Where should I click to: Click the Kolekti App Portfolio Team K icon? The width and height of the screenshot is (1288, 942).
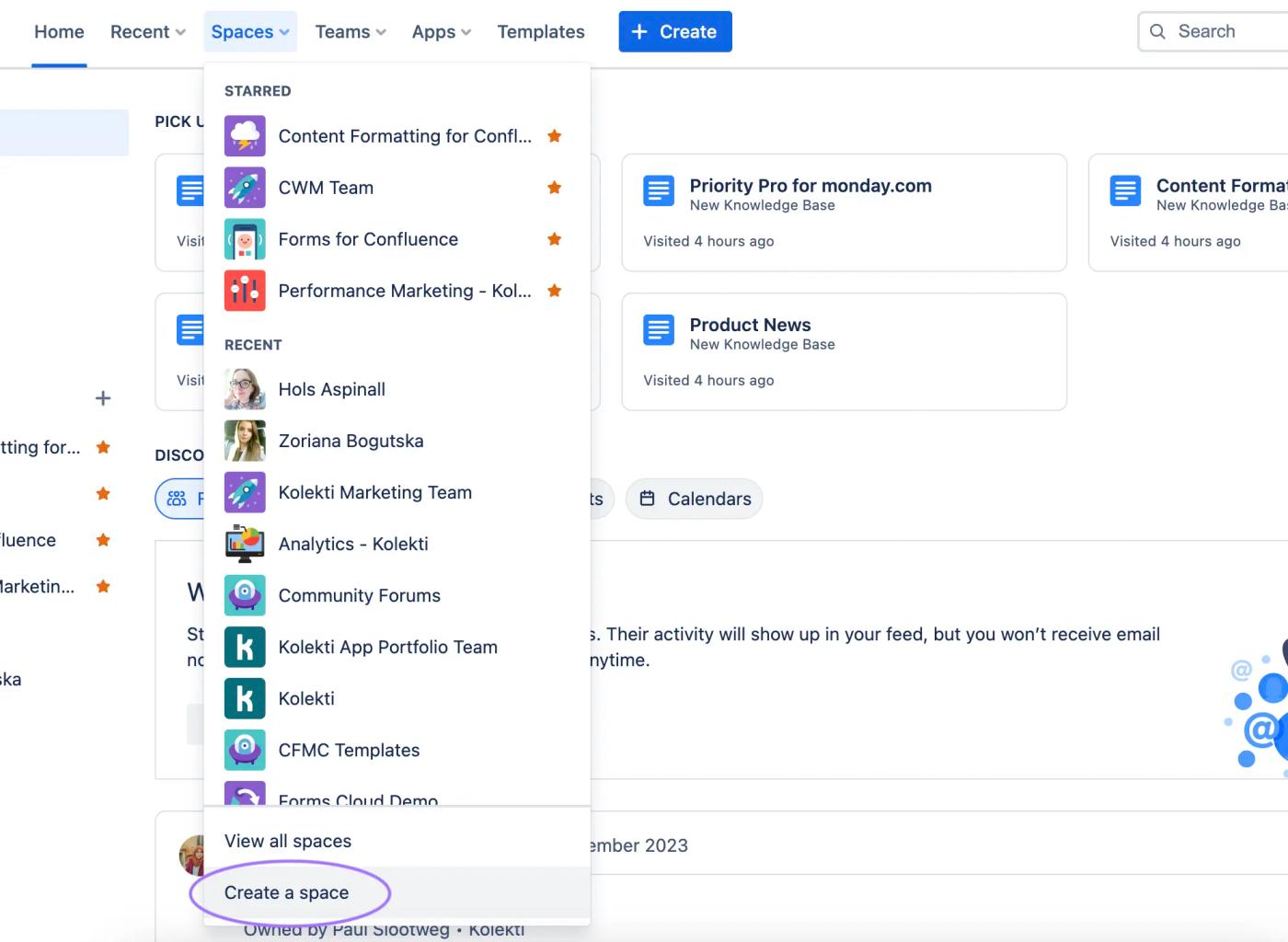pos(245,647)
